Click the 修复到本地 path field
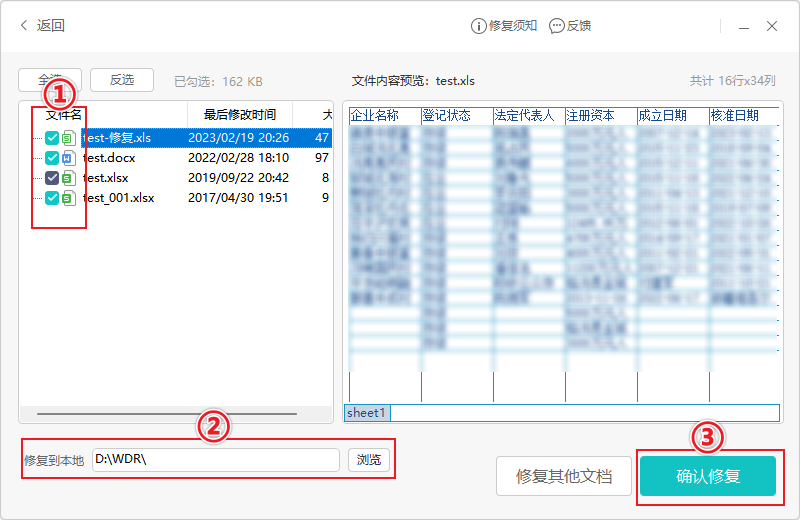 (215, 460)
